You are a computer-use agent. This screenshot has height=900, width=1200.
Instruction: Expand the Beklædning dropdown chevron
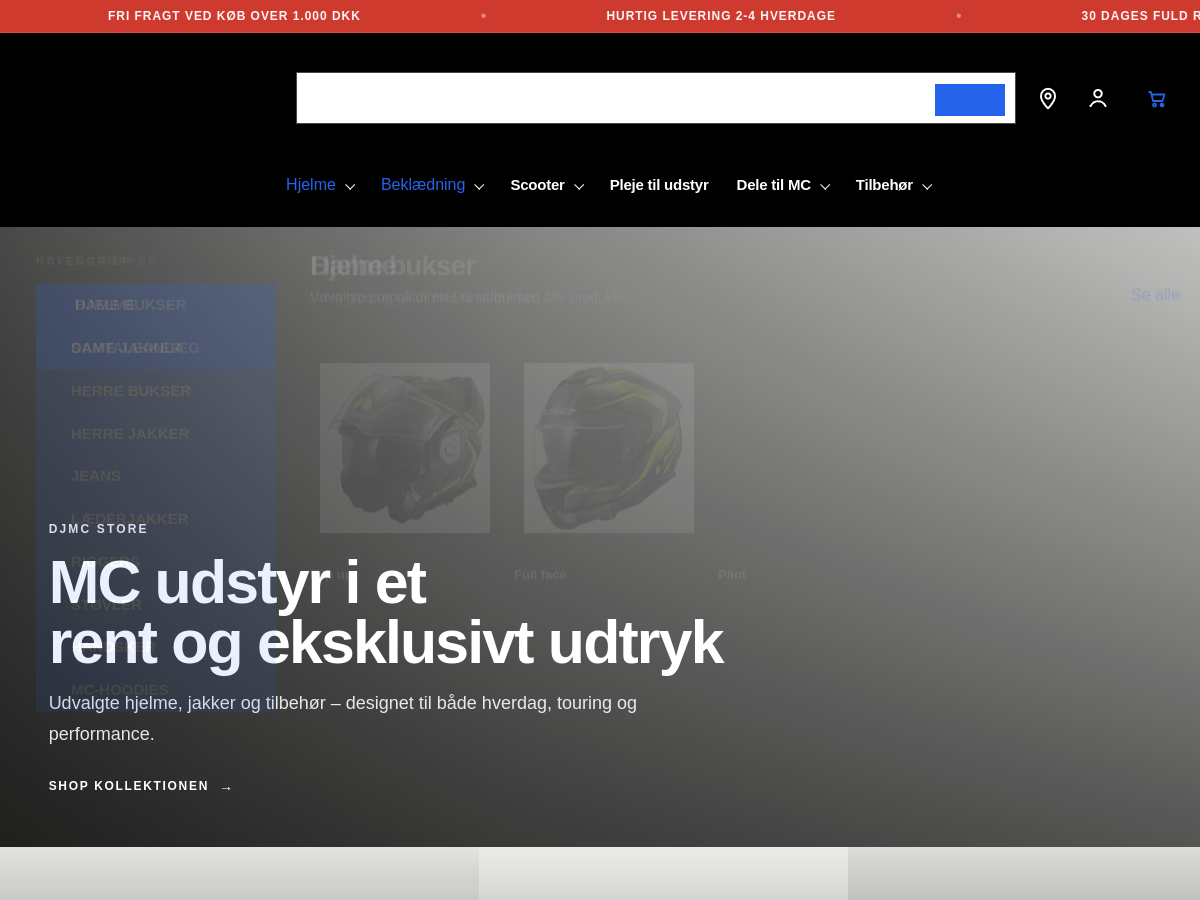[479, 186]
